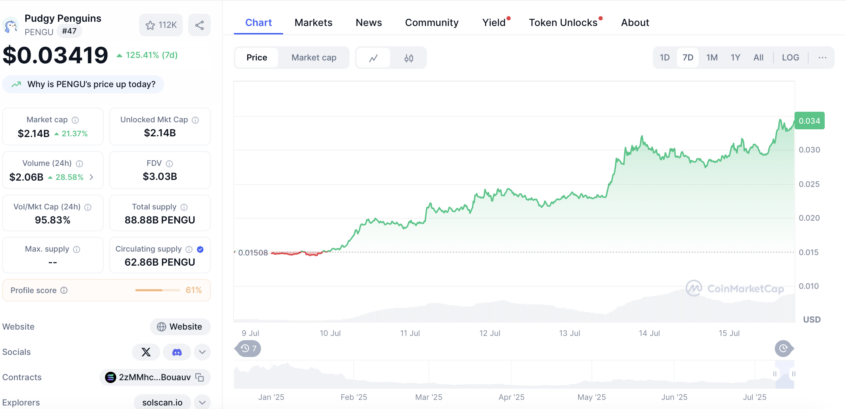Click the #47 rank badge

coord(69,31)
